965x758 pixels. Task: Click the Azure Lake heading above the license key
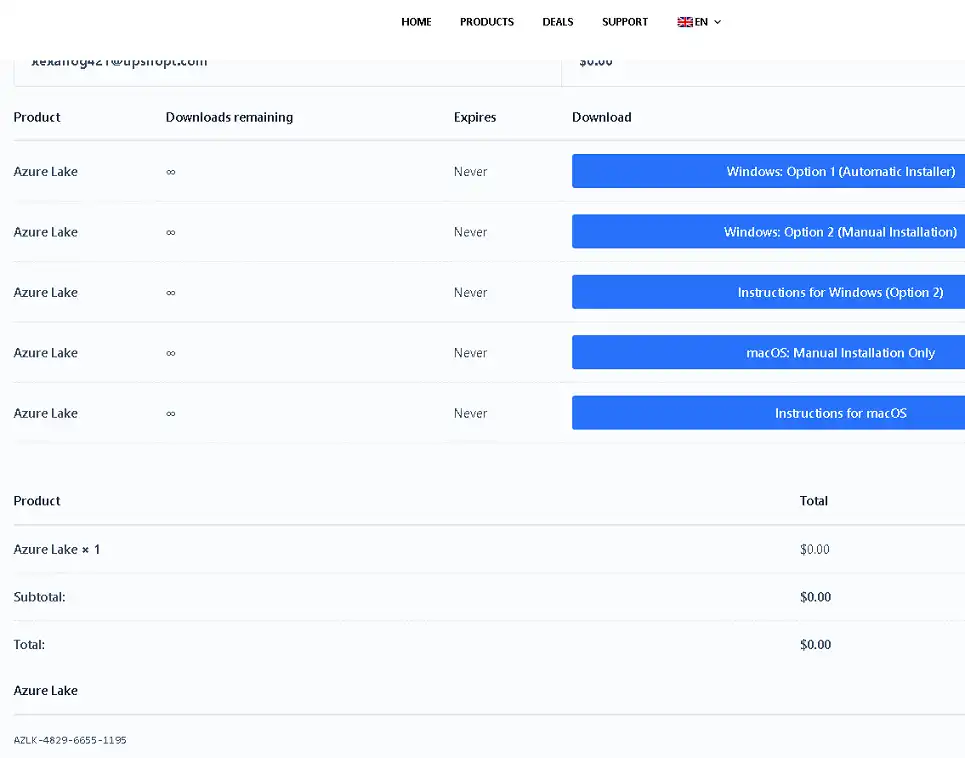pos(46,690)
